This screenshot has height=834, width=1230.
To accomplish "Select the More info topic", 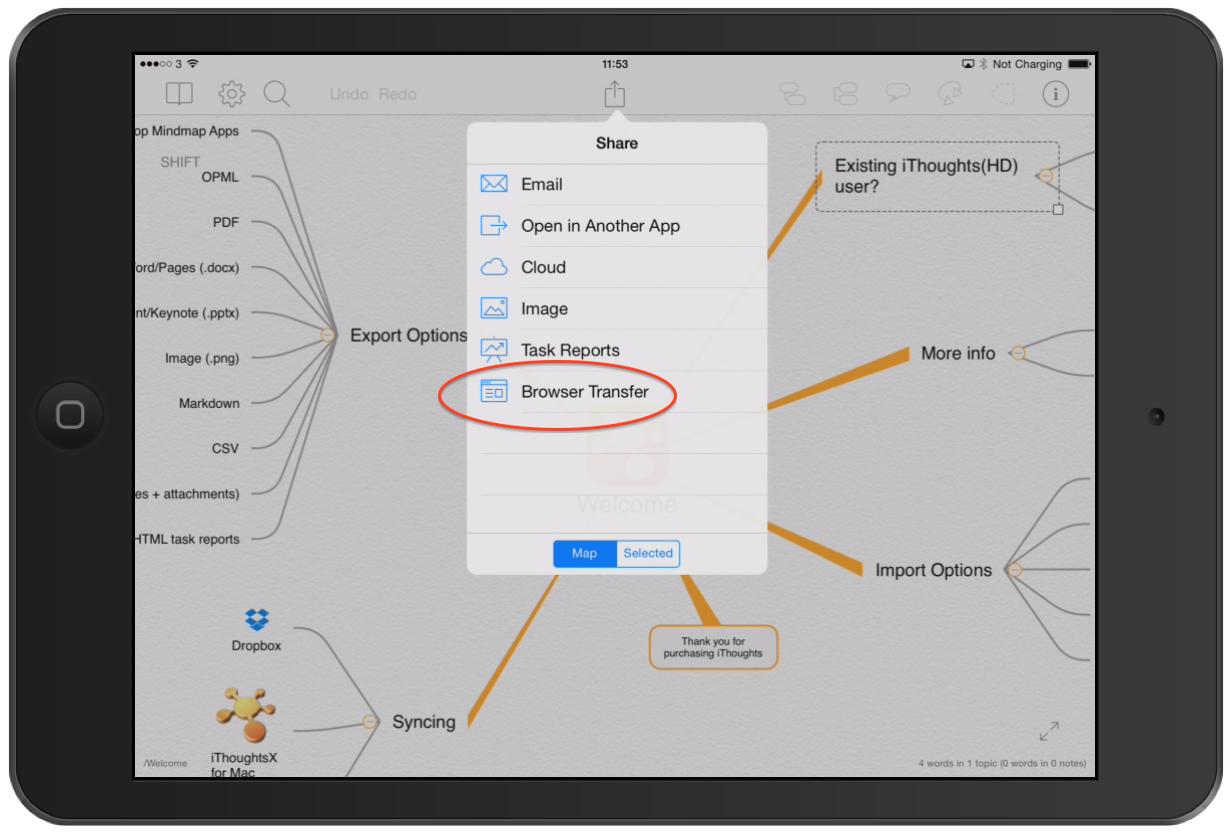I will pos(958,353).
